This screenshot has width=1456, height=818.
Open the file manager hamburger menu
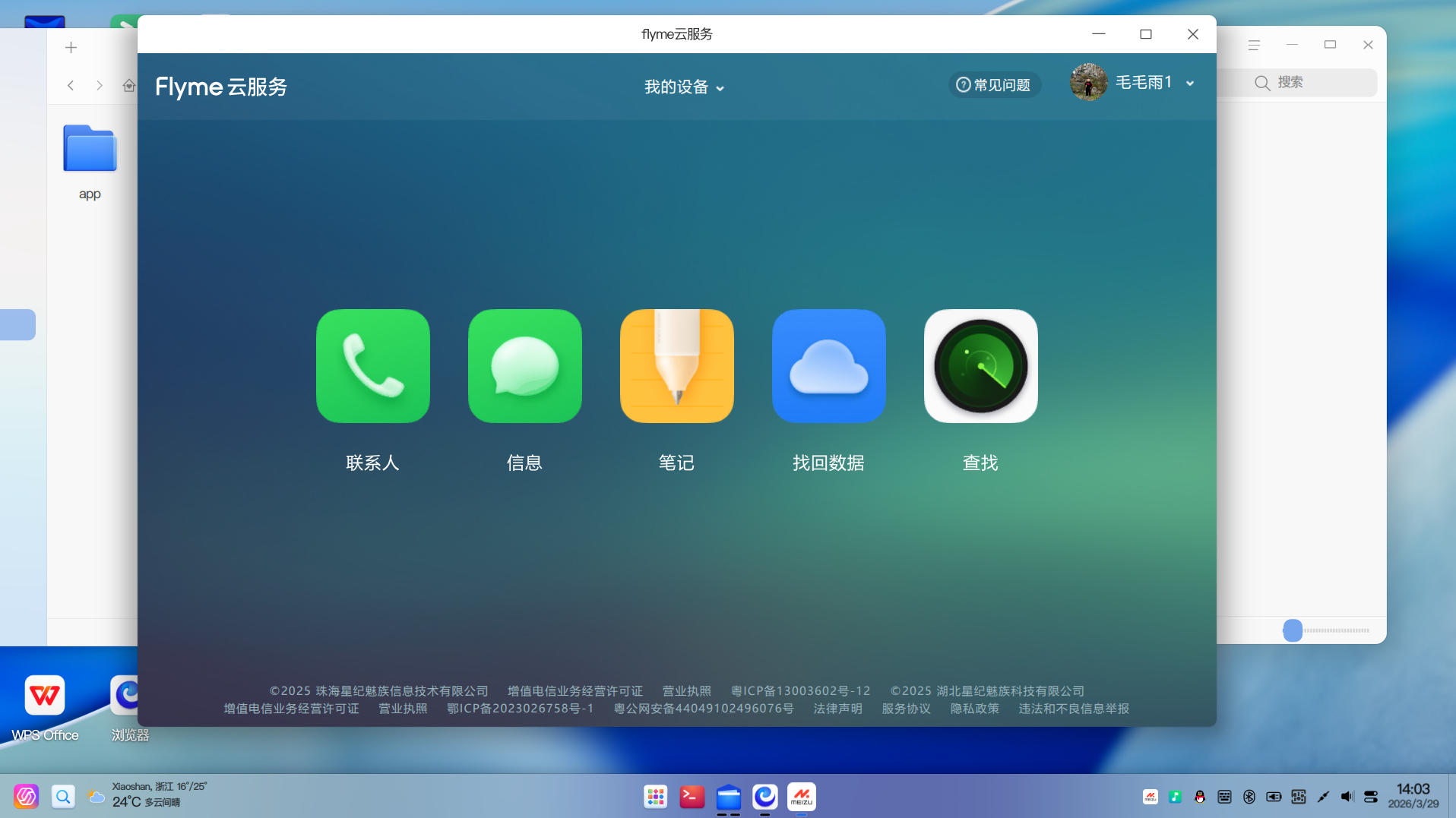point(1254,46)
